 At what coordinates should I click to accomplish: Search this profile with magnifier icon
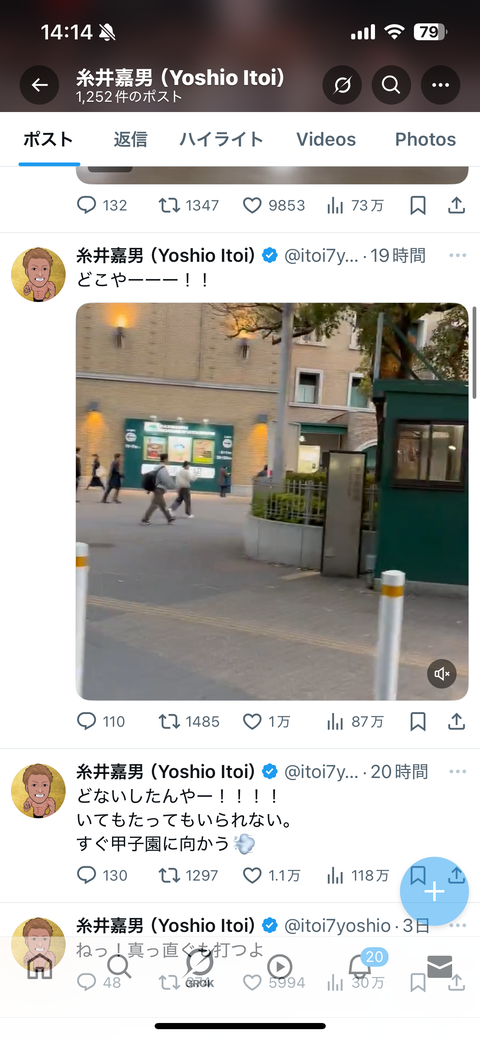(391, 85)
